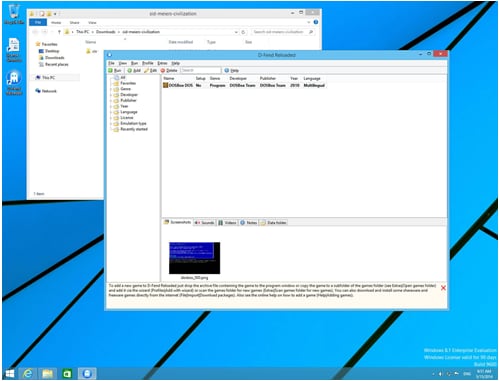Open Internet Explorer from taskbar
Image resolution: width=499 pixels, height=381 pixels.
[27, 374]
